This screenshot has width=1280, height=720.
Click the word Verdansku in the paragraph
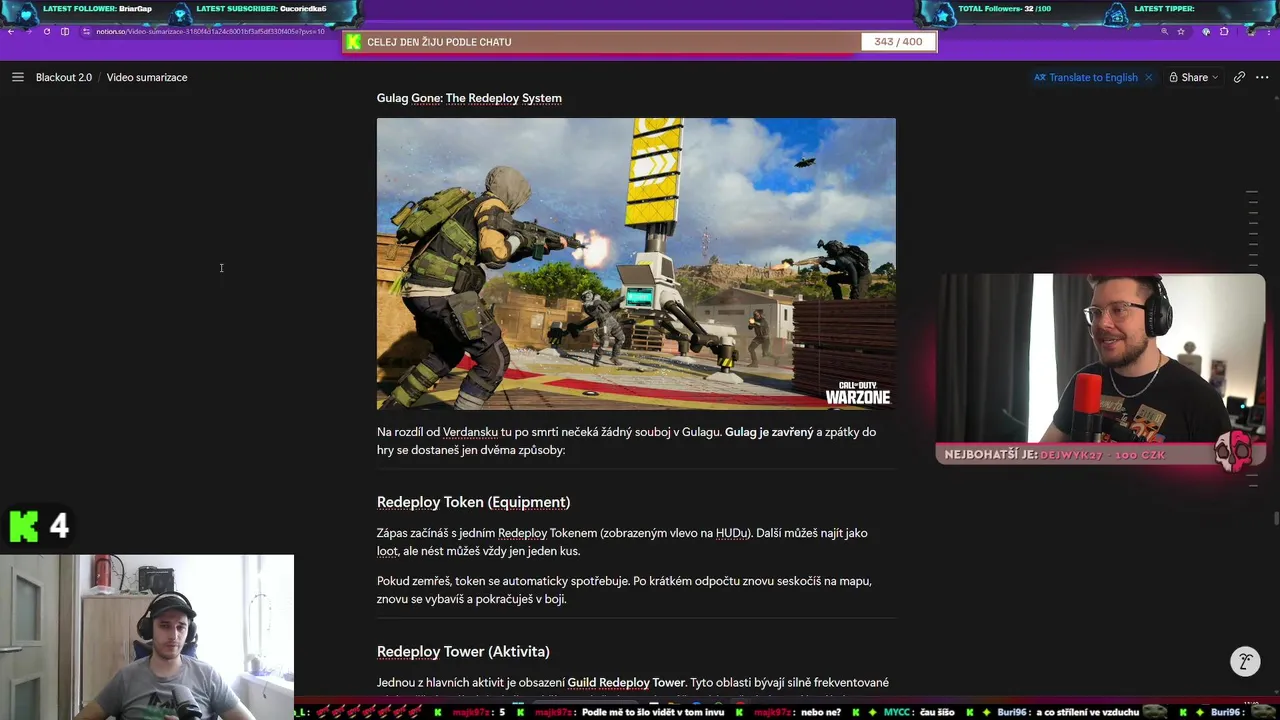pos(470,432)
